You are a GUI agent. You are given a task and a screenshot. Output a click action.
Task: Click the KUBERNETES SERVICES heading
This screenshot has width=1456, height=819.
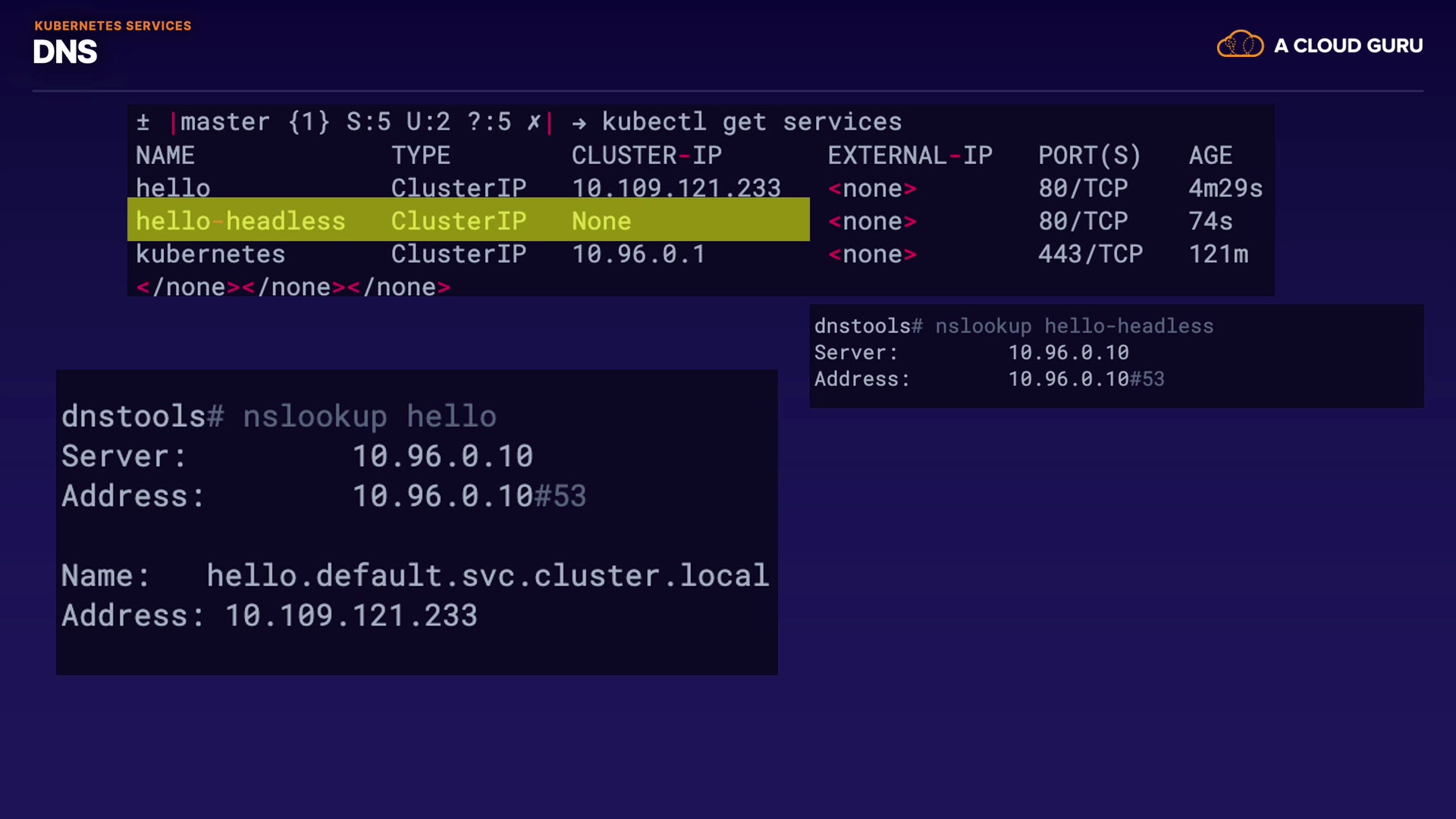(113, 26)
